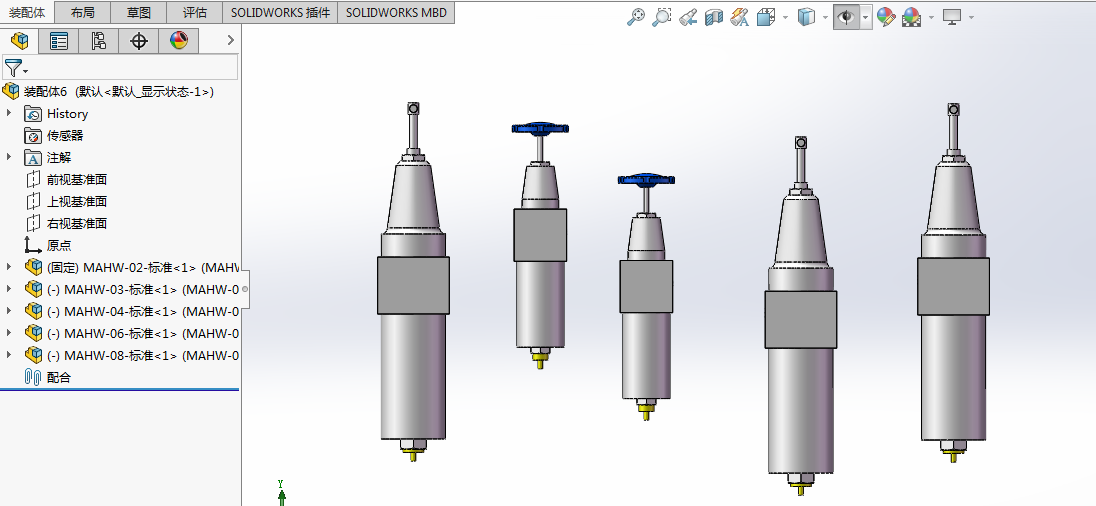Select the History tree item
The height and width of the screenshot is (506, 1096).
(x=67, y=114)
